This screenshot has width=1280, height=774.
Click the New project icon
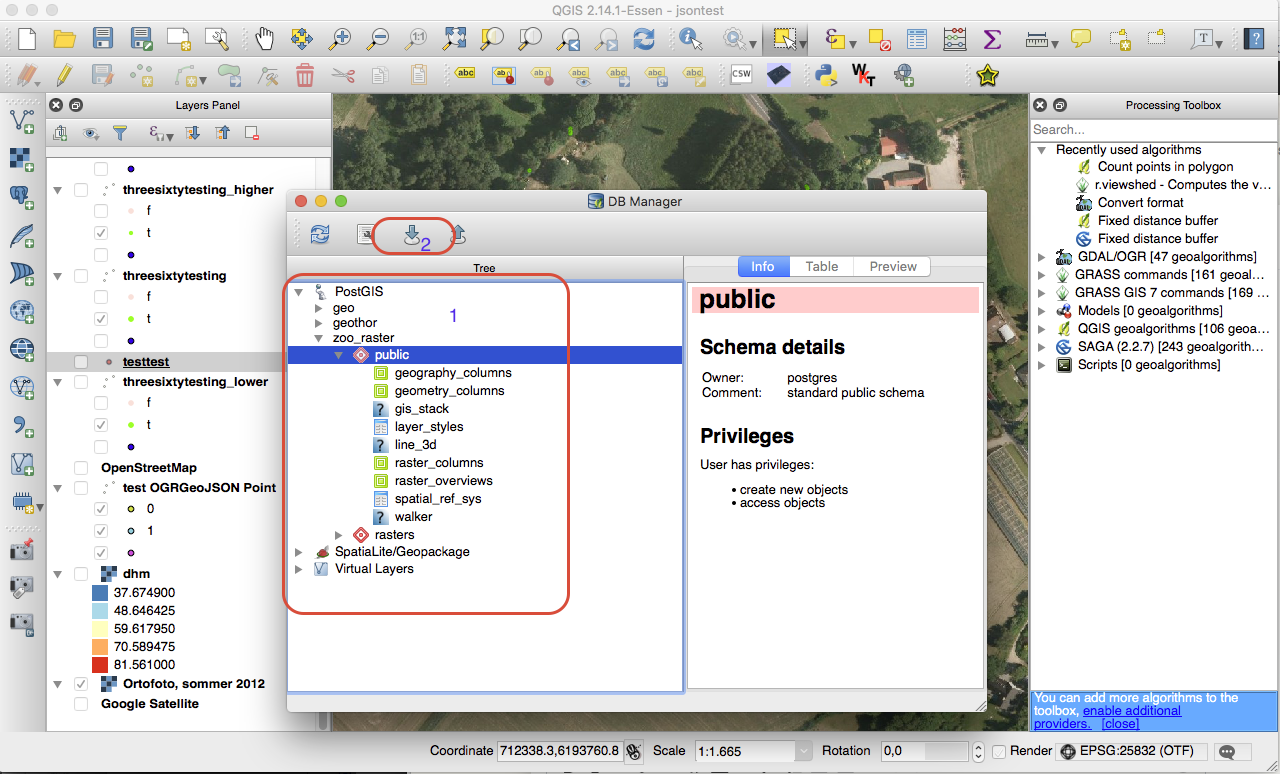coord(27,39)
